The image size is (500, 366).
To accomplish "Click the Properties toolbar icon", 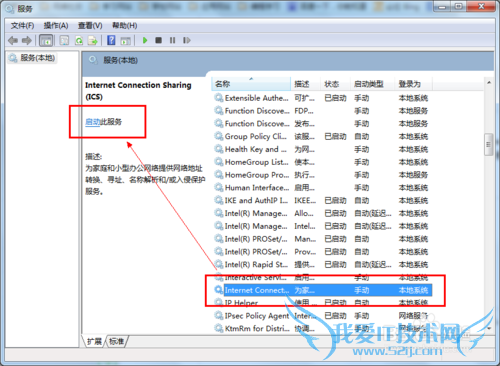I will click(64, 40).
